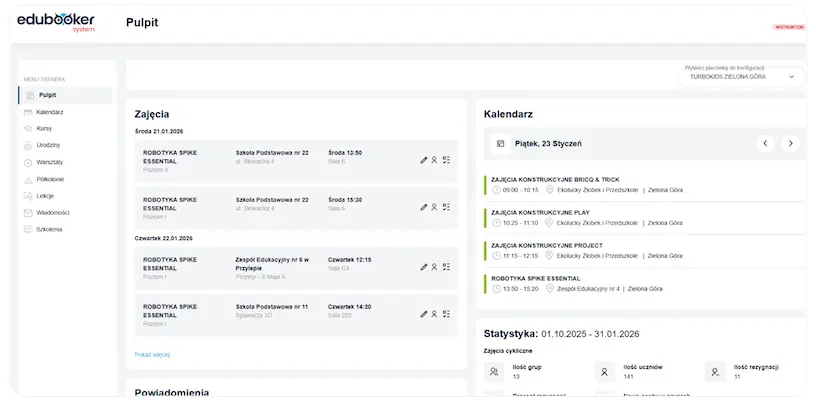This screenshot has width=816, height=400.
Task: Click the Ilość uczniów statistic icon
Action: pyautogui.click(x=604, y=372)
